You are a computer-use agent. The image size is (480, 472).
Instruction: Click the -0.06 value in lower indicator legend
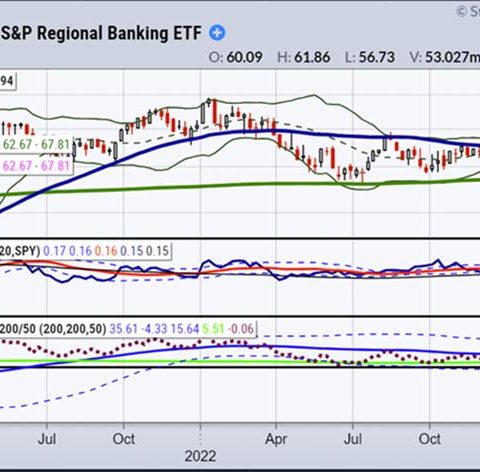tap(241, 329)
